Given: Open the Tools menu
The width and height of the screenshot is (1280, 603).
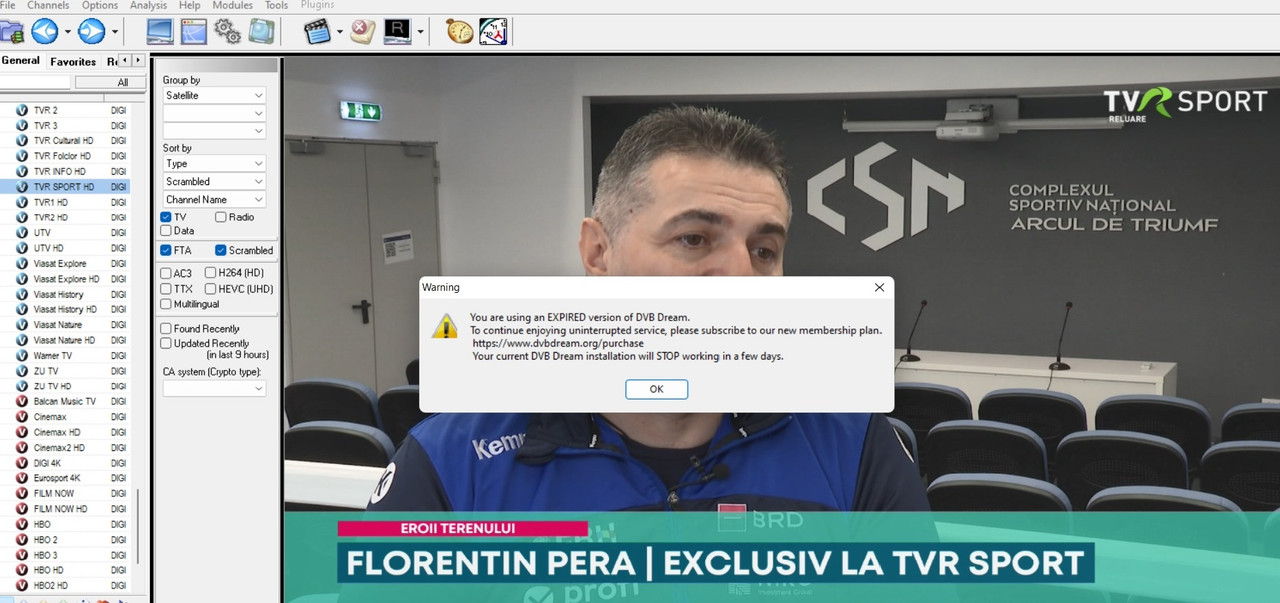Looking at the screenshot, I should click(x=277, y=6).
